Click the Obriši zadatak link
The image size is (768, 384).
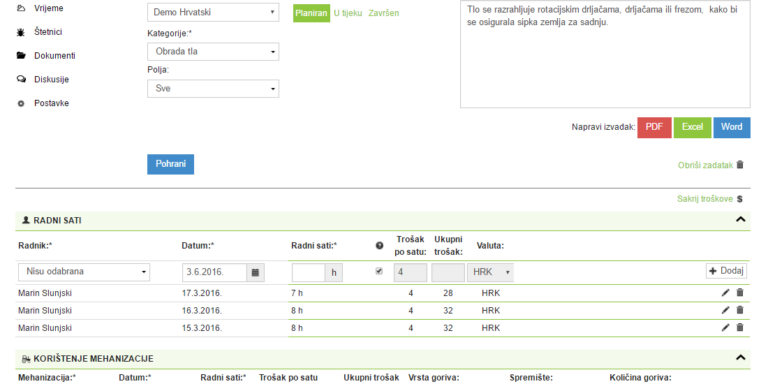tap(705, 166)
